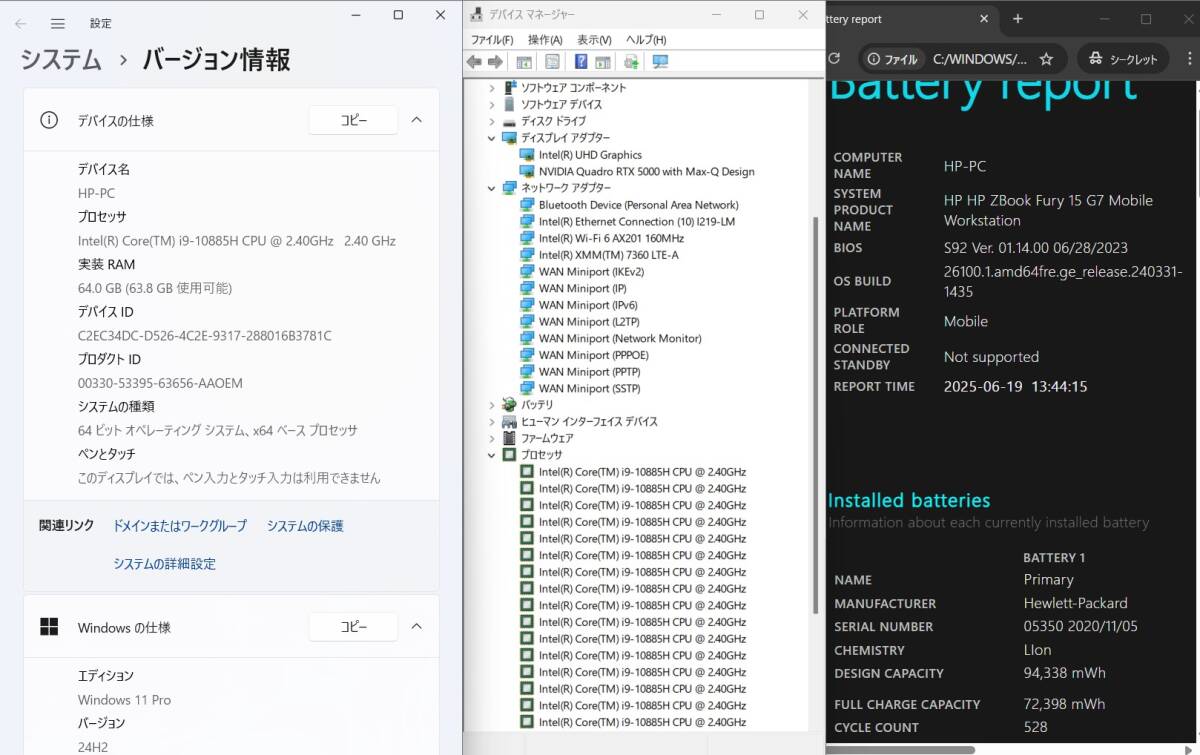This screenshot has height=755, width=1200.
Task: Expand the ソフトウェア デバイス tree node
Action: 492,105
